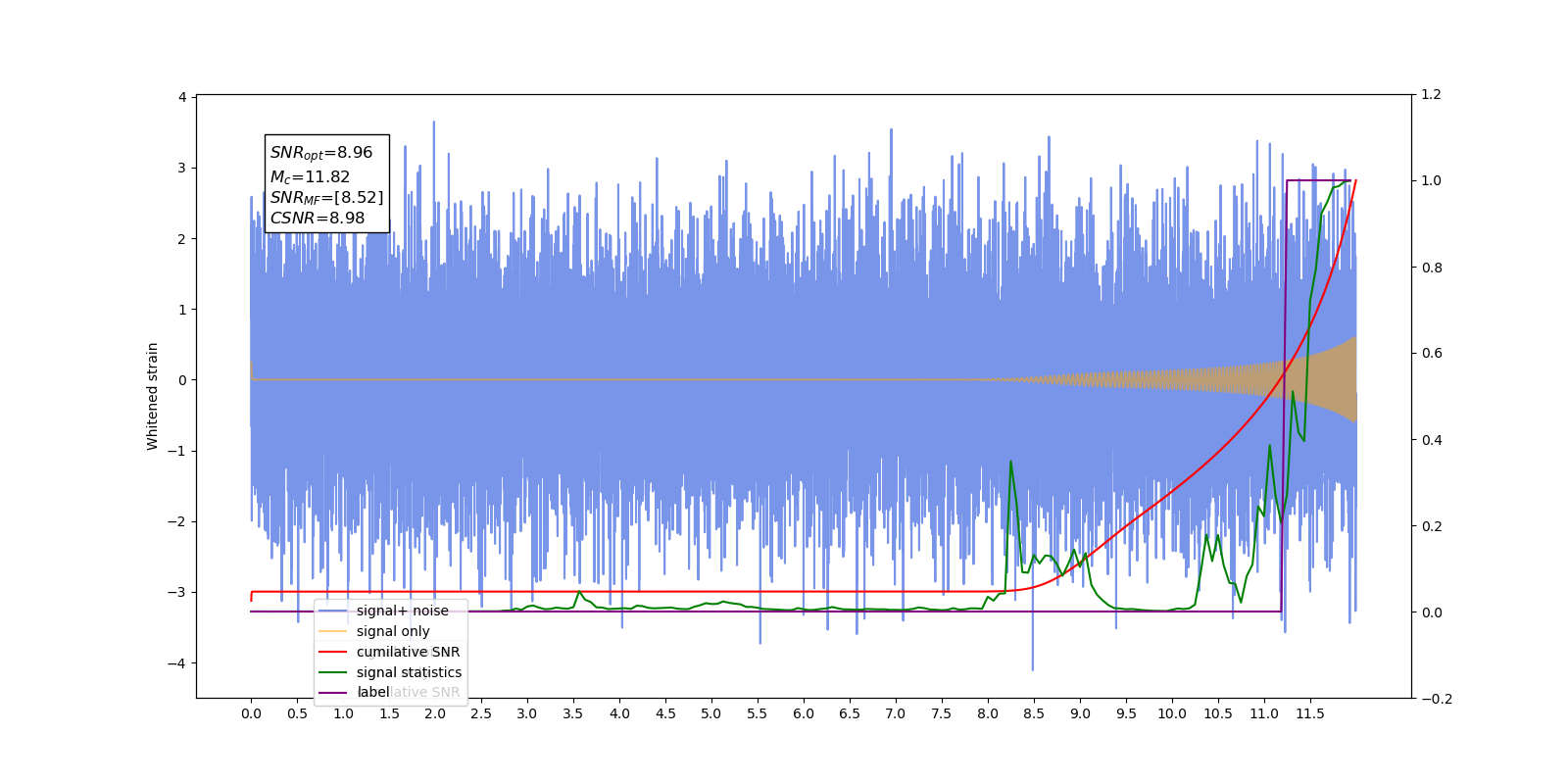The image size is (1568, 784).
Task: Click x-axis tick label 9.0
Action: [1080, 713]
